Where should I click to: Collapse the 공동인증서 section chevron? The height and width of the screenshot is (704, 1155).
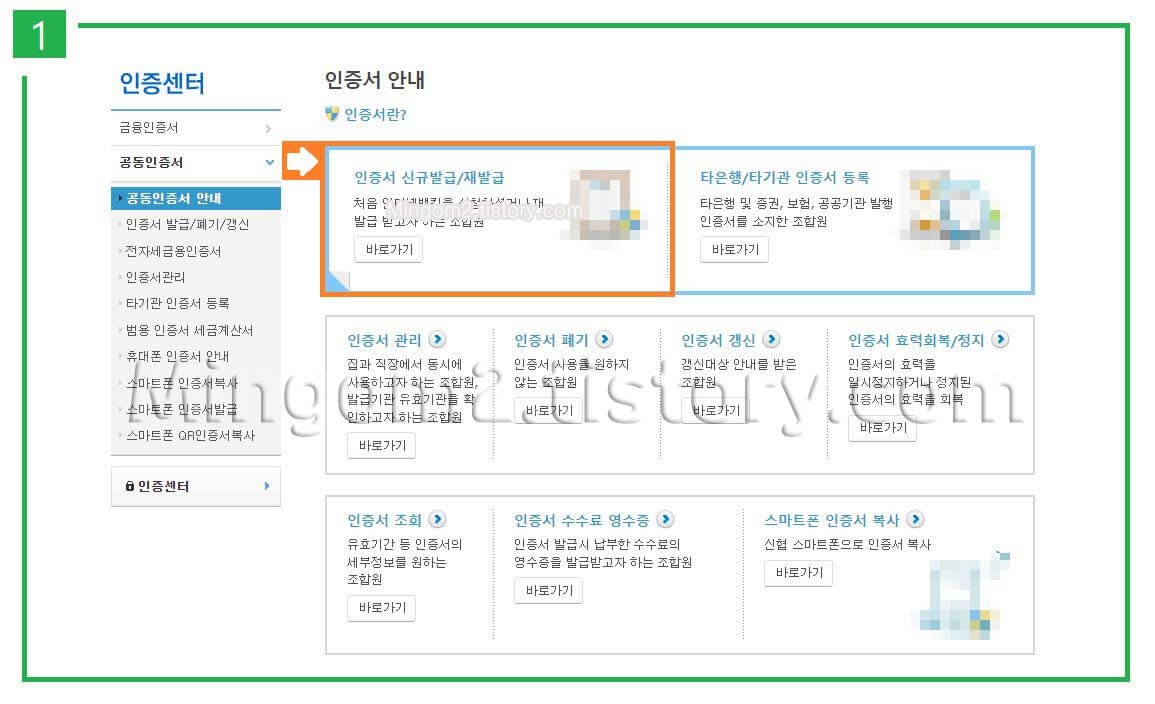(x=268, y=162)
